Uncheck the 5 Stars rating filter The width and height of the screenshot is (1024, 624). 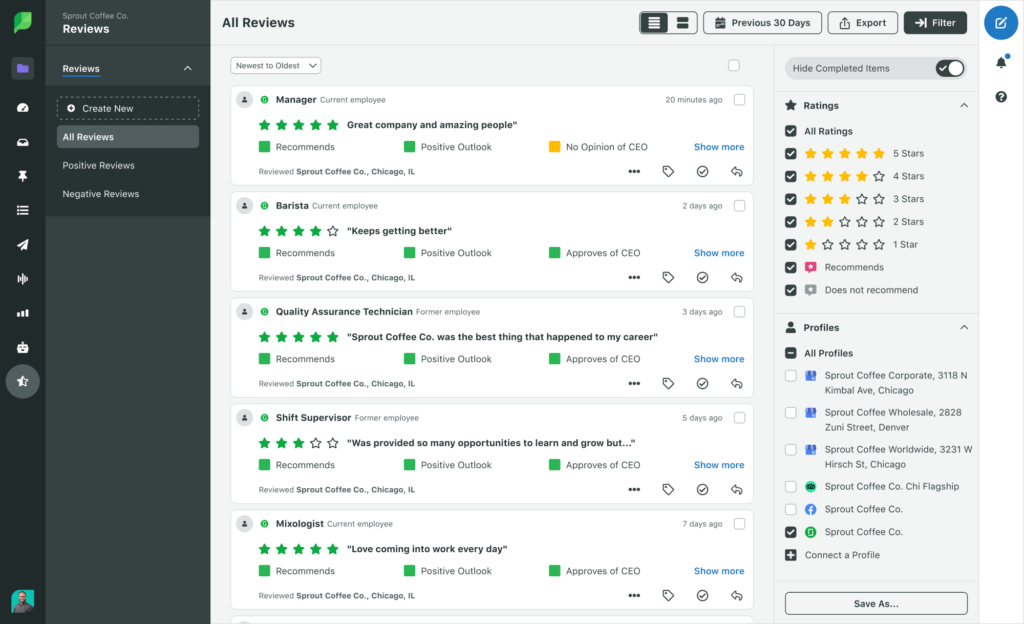[x=791, y=153]
